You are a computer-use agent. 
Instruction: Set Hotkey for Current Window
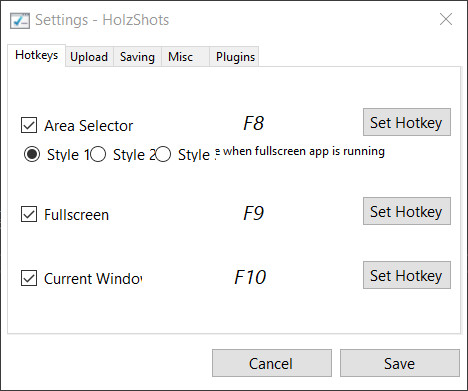point(407,275)
